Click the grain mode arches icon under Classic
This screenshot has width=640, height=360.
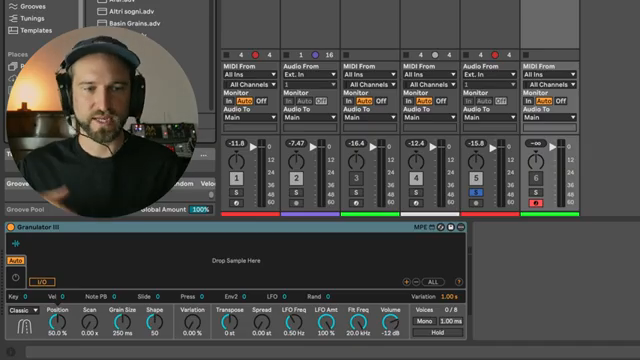pos(24,327)
